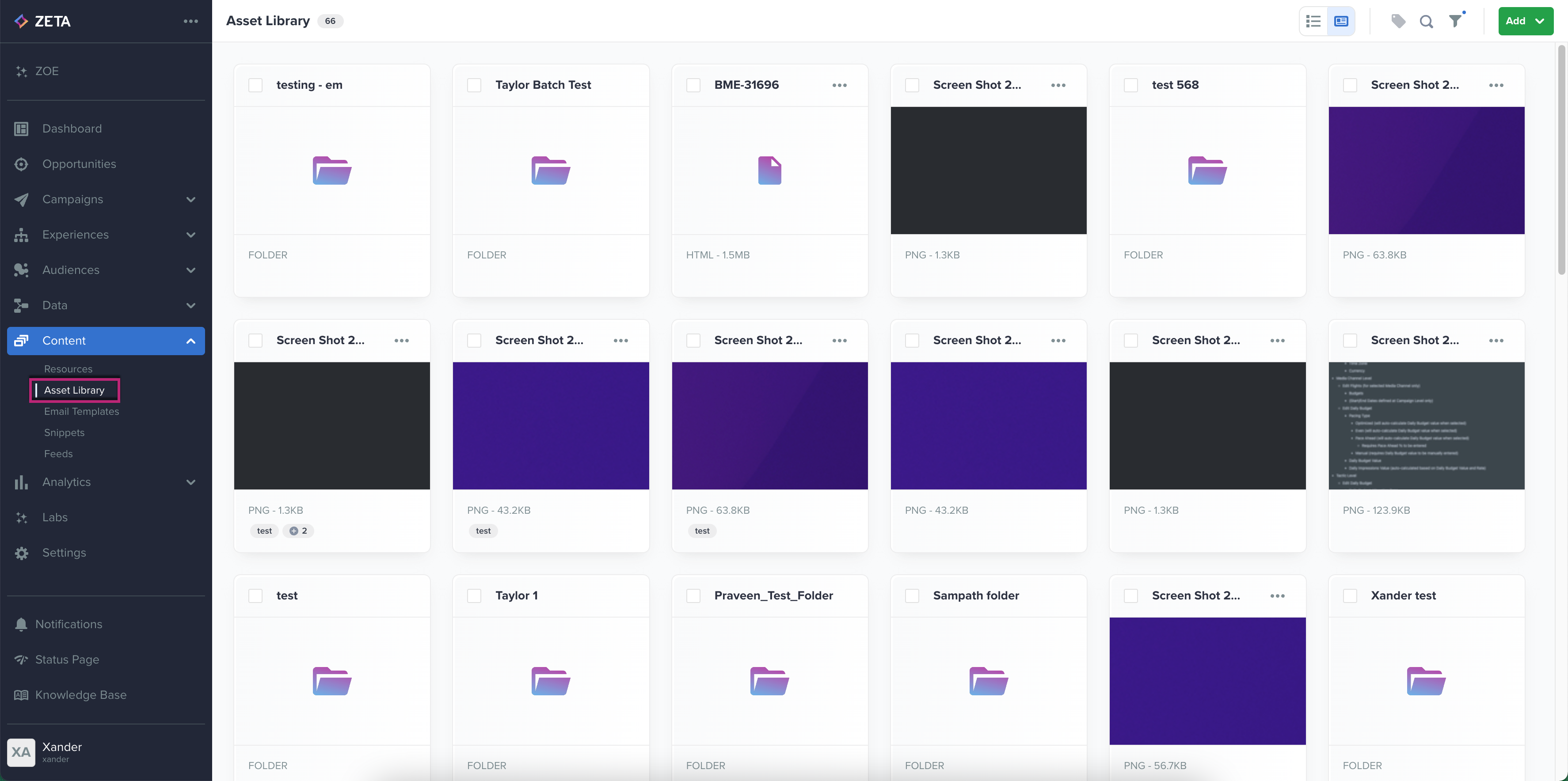This screenshot has height=781, width=1568.
Task: Check the testing - em folder checkbox
Action: pyautogui.click(x=255, y=85)
